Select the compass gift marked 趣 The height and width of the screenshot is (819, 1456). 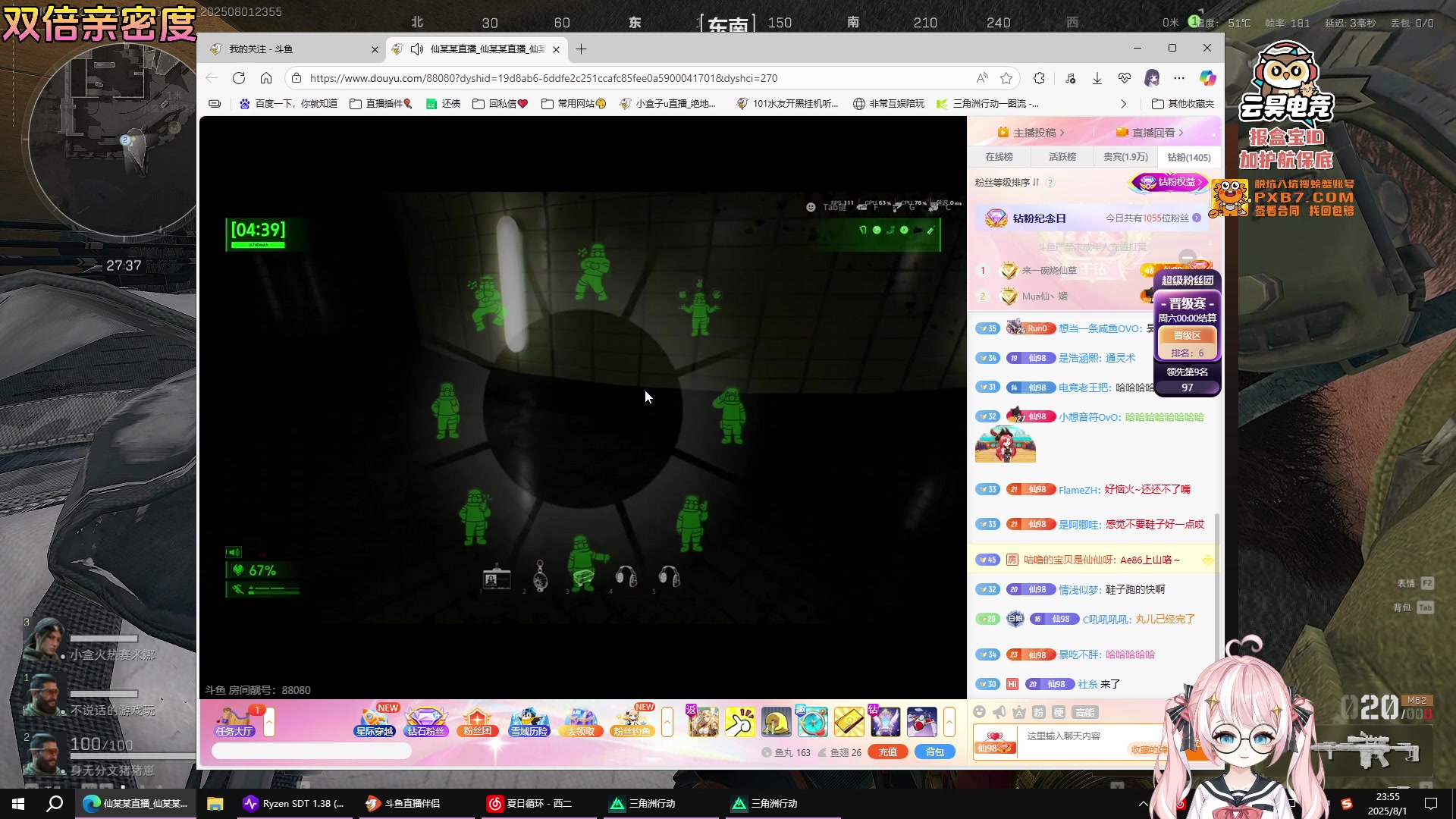[x=812, y=722]
